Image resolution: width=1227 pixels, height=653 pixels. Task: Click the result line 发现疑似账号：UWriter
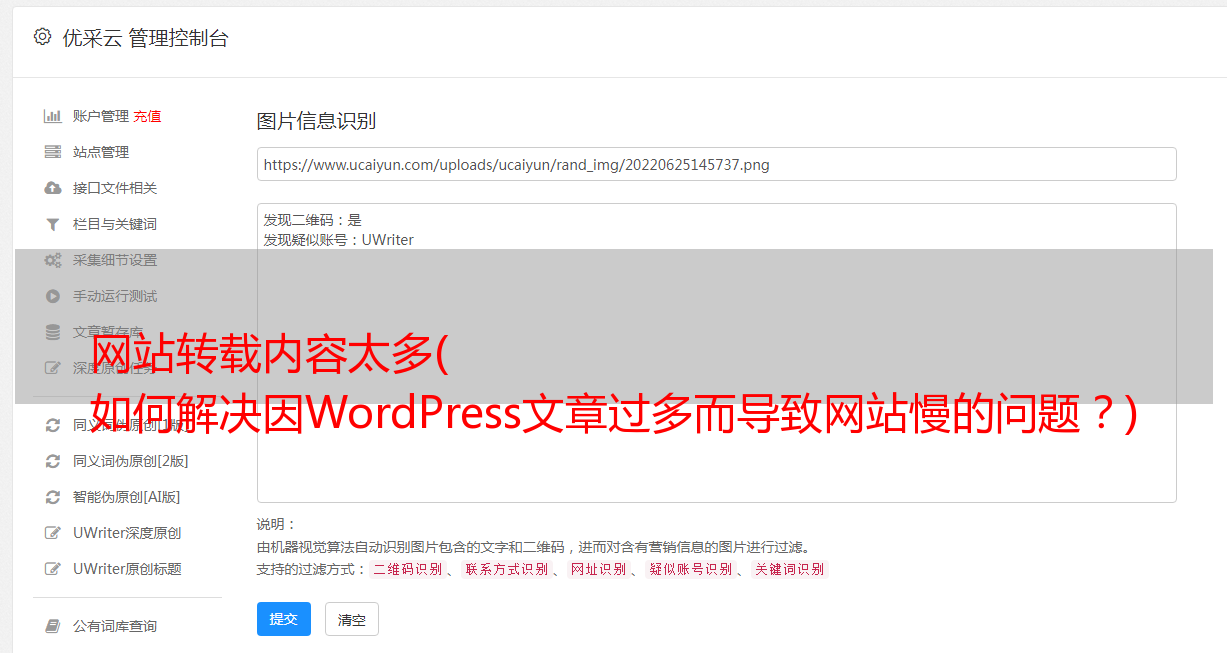pos(339,240)
